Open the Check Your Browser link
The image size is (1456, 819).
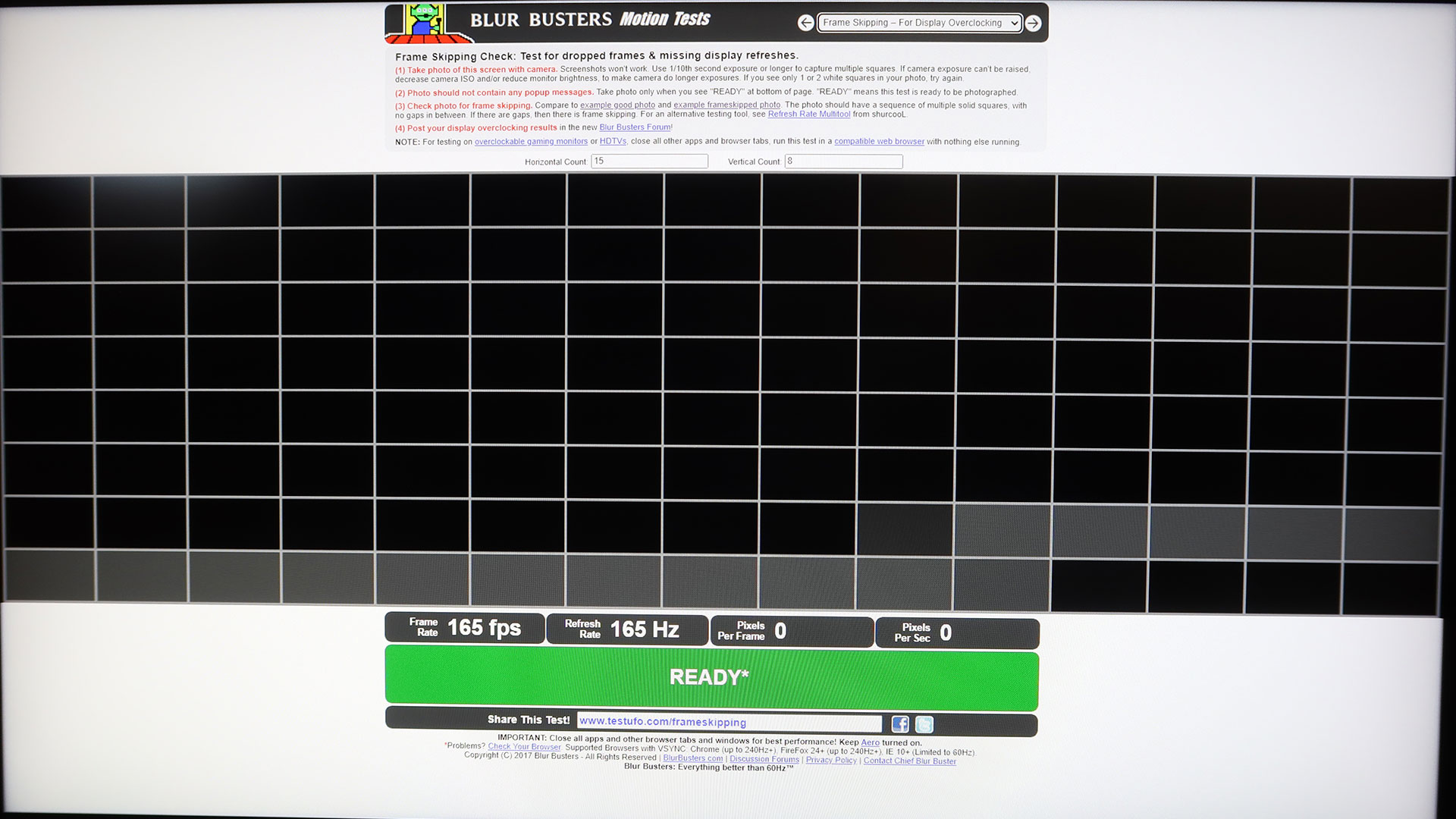[x=524, y=747]
